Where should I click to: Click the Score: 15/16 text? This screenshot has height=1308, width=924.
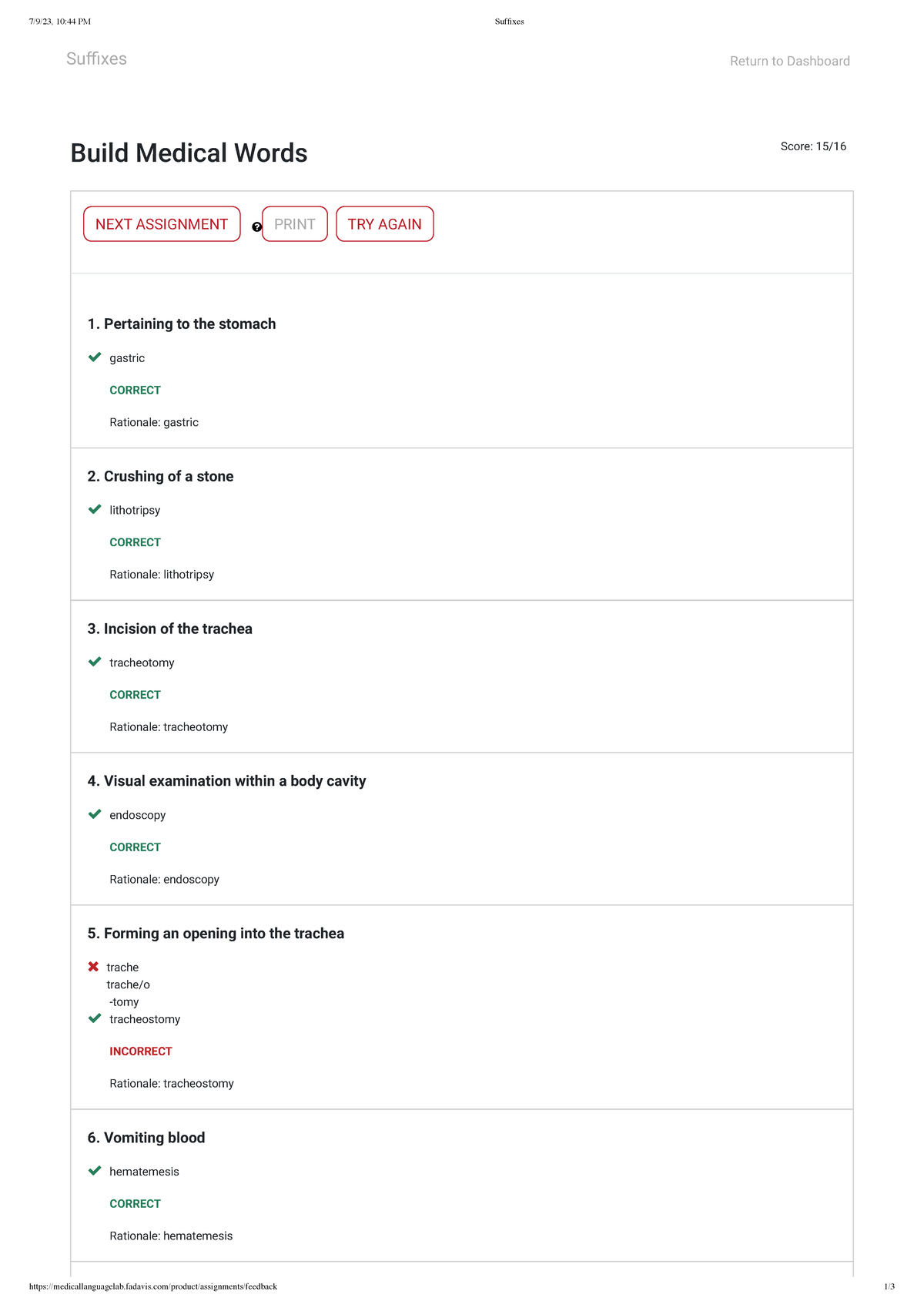pos(812,146)
